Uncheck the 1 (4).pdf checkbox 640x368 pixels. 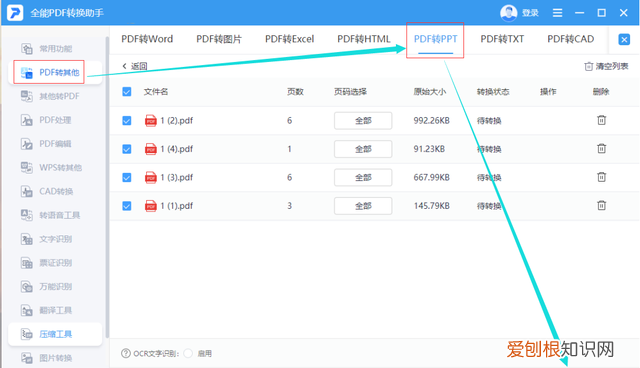pyautogui.click(x=127, y=149)
